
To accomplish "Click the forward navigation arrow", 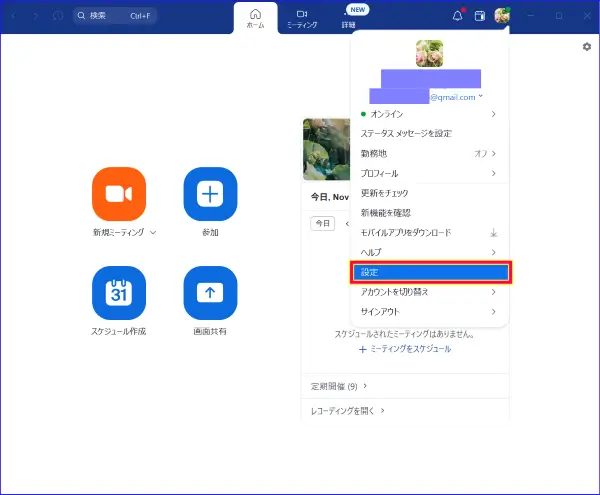I will [36, 16].
